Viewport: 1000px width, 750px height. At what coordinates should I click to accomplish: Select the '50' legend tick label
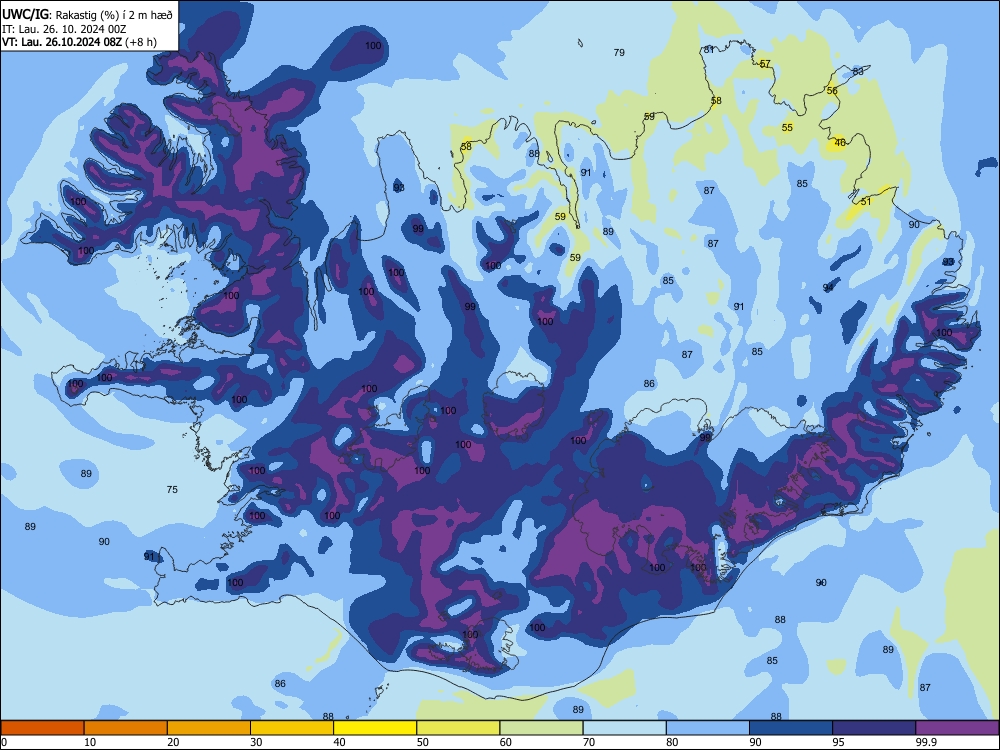click(x=423, y=742)
